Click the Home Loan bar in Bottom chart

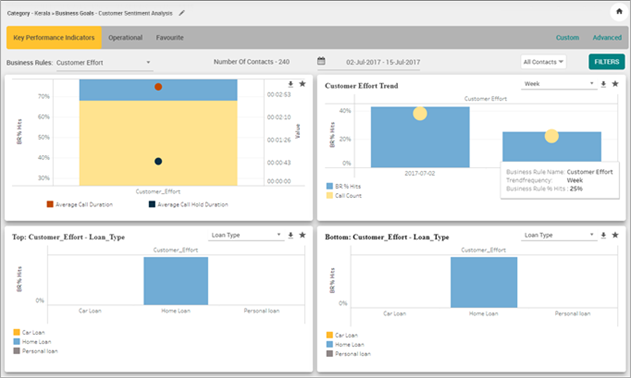(484, 282)
